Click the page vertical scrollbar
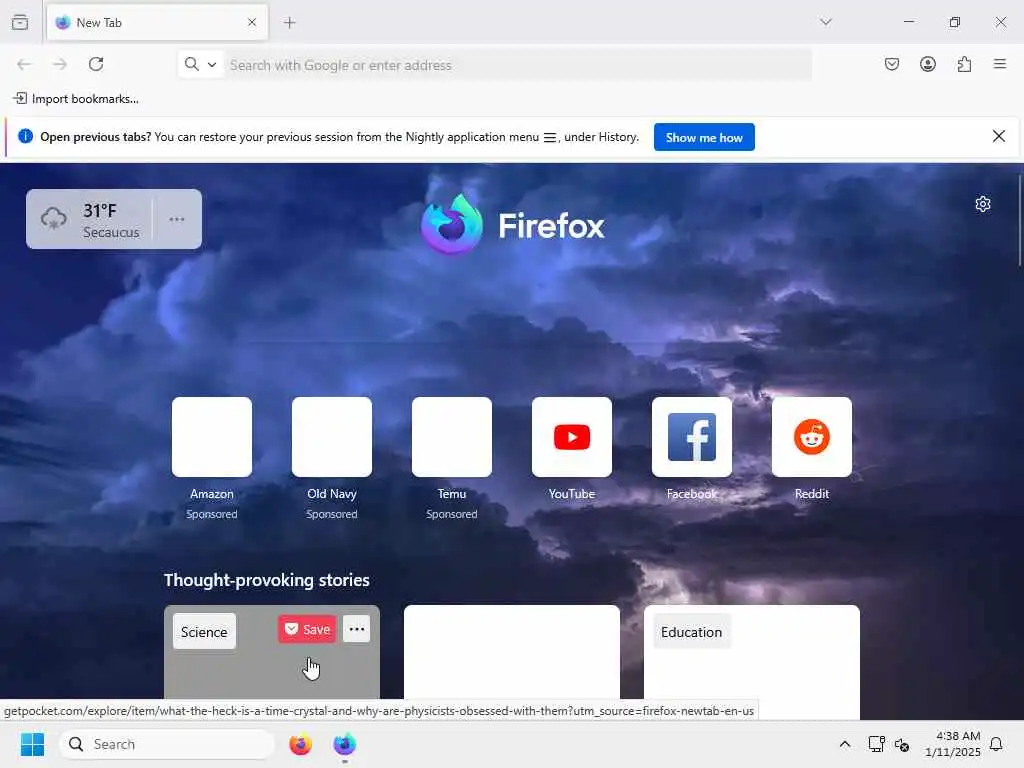The width and height of the screenshot is (1024, 768). (x=1019, y=221)
